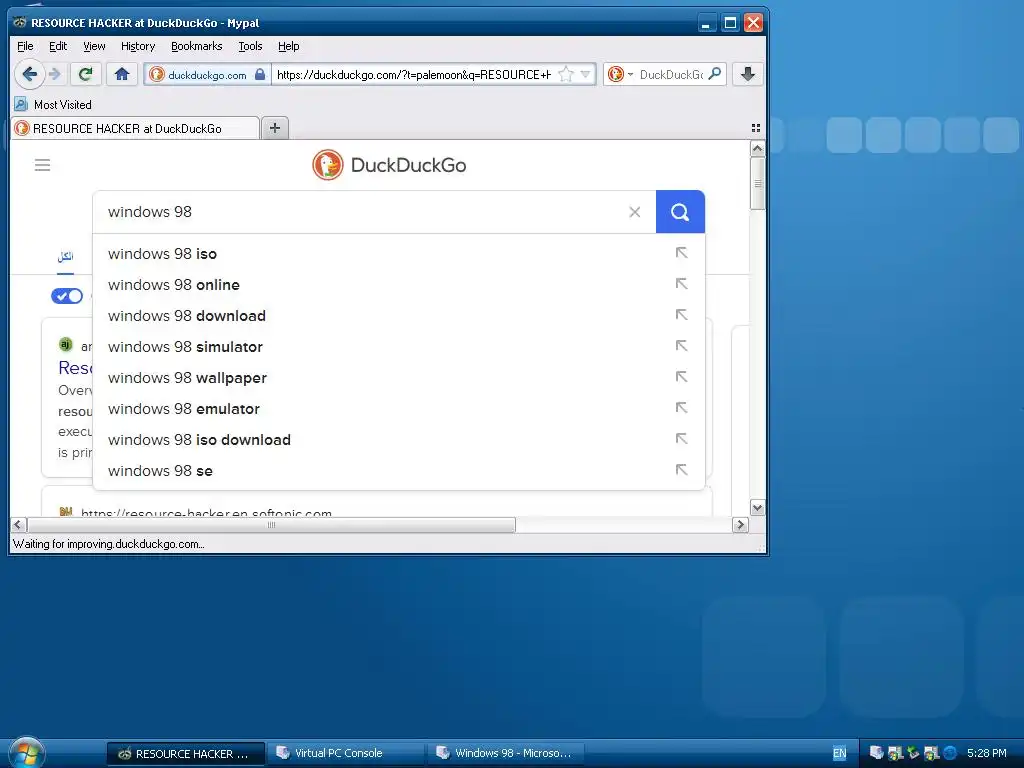The image size is (1024, 768).
Task: Open the Edit menu
Action: 58,46
